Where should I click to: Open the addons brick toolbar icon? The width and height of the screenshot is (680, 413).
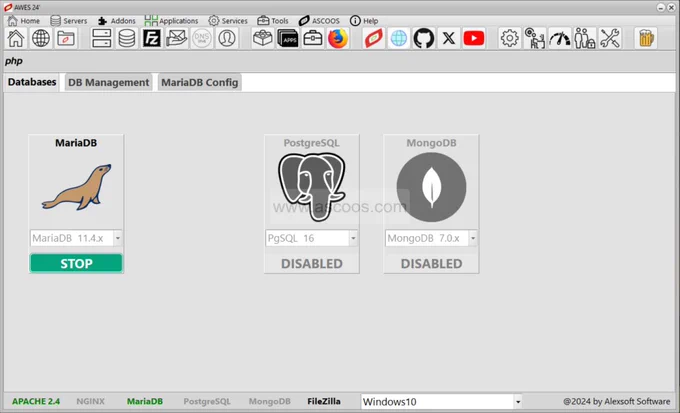(x=263, y=38)
